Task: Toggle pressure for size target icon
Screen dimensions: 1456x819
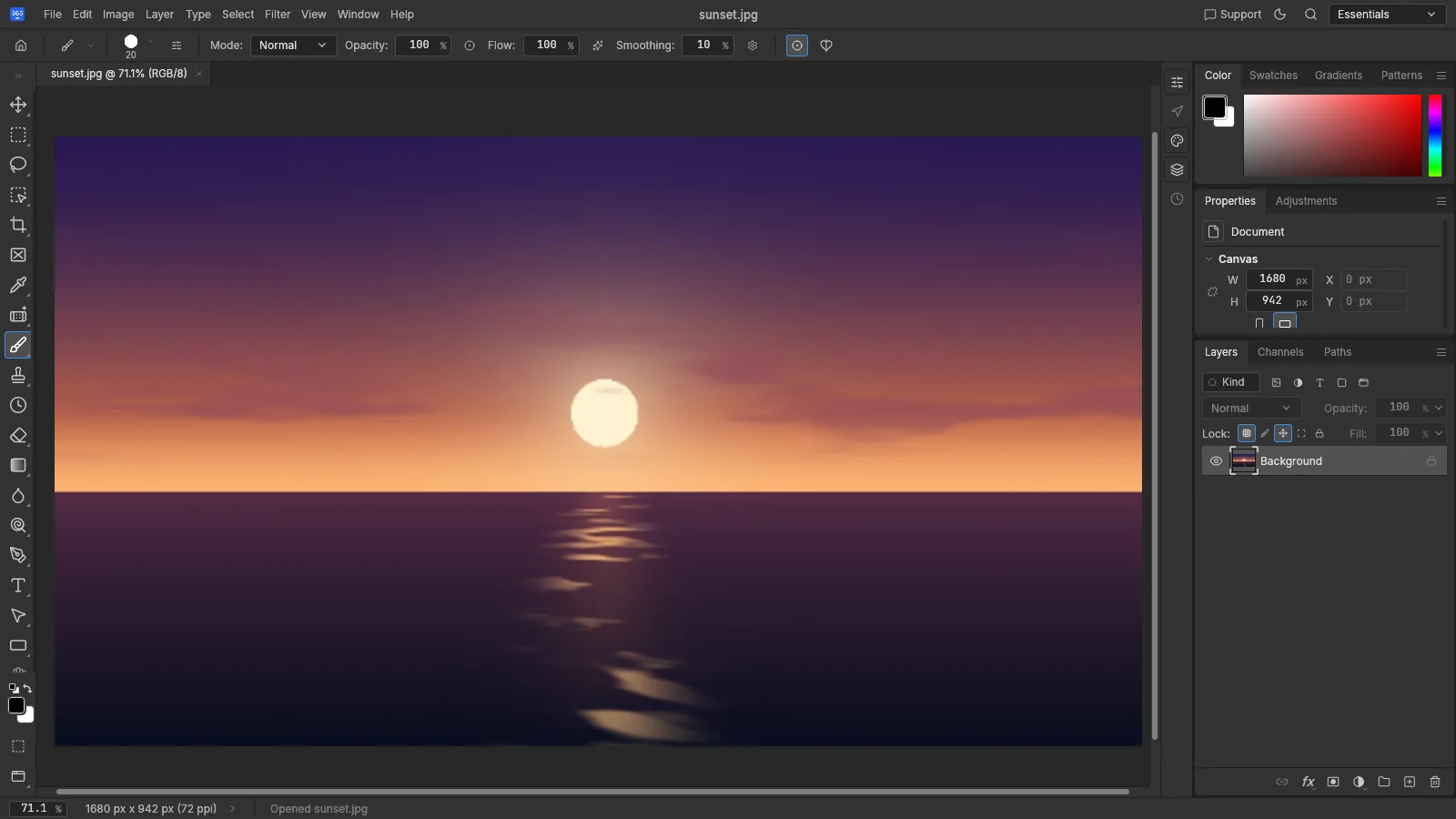Action: pyautogui.click(x=797, y=45)
